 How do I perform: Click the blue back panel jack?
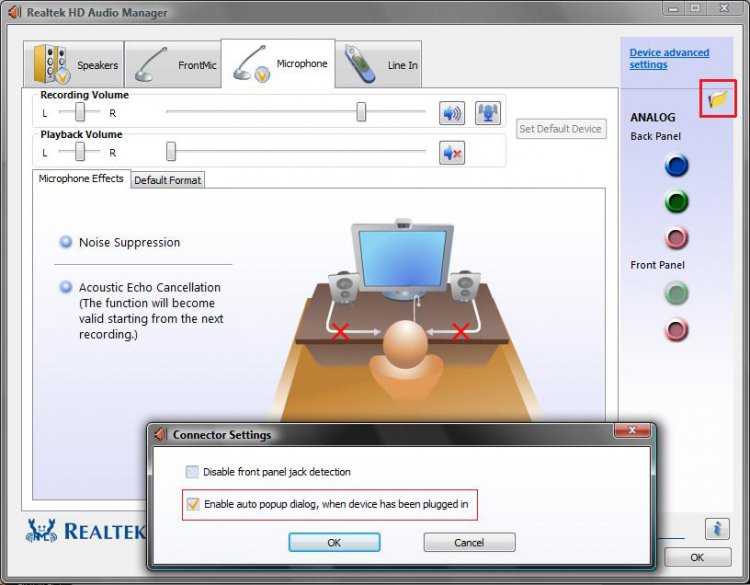coord(676,166)
